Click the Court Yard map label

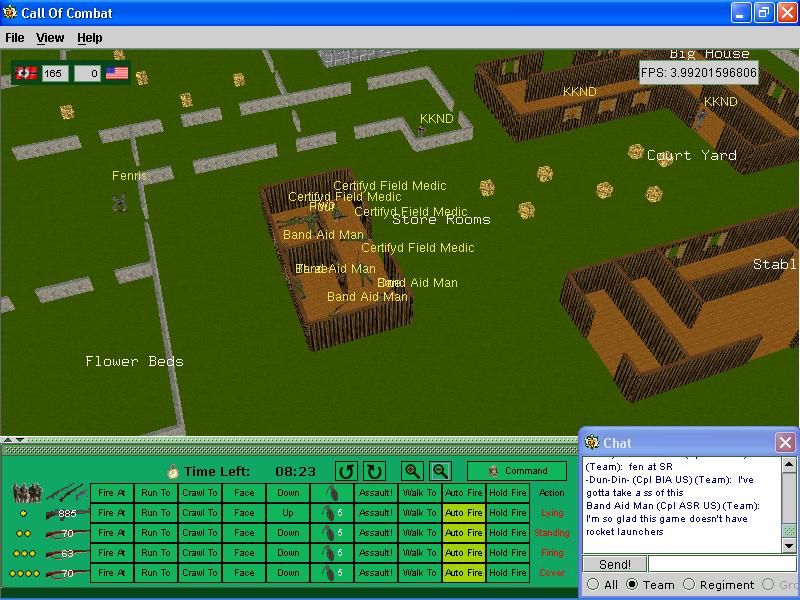point(692,155)
